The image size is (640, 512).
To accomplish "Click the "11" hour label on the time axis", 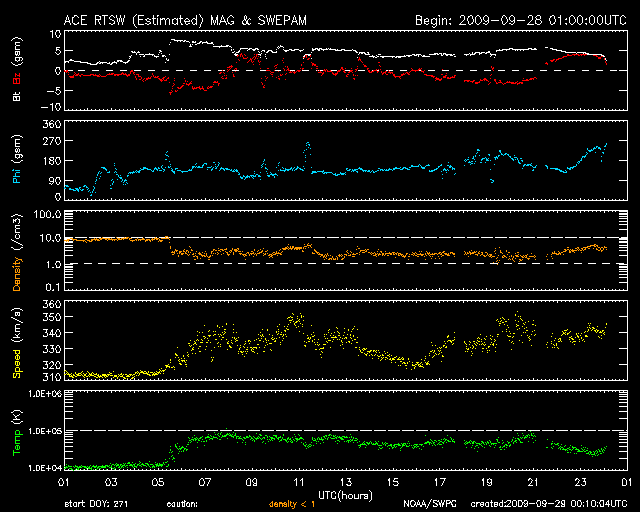I will [x=299, y=483].
